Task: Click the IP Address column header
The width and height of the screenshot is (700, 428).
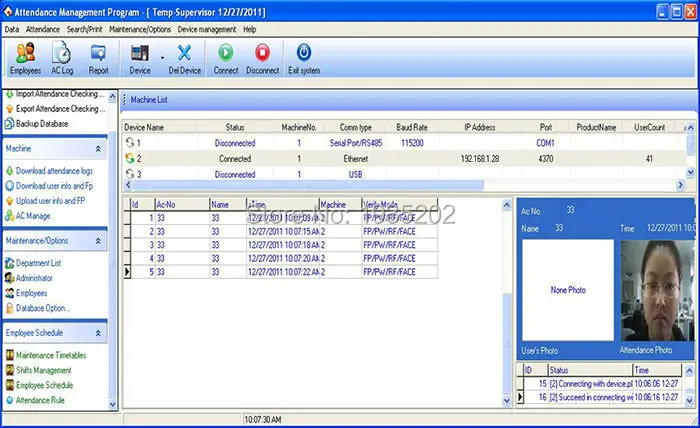Action: (x=480, y=128)
